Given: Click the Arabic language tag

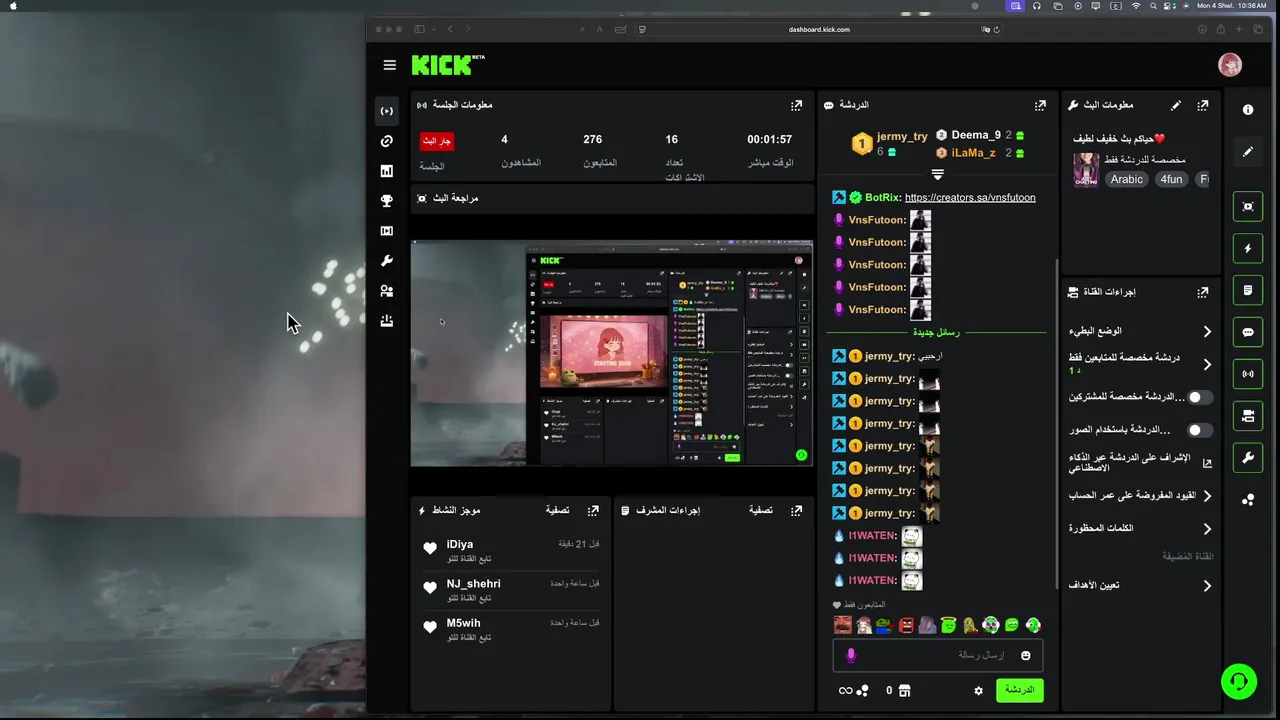Looking at the screenshot, I should (1127, 179).
